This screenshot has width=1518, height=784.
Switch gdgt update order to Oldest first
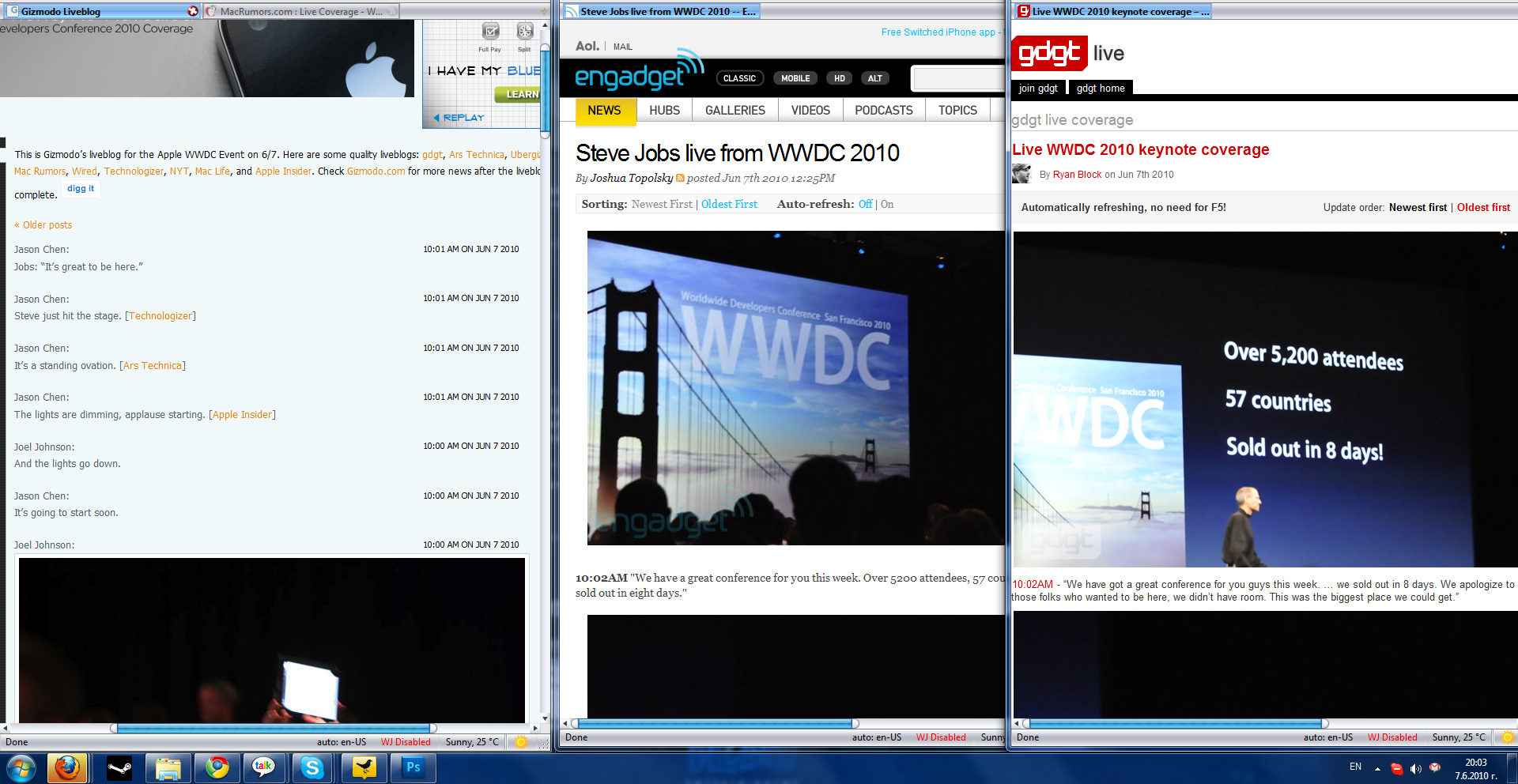[1483, 207]
